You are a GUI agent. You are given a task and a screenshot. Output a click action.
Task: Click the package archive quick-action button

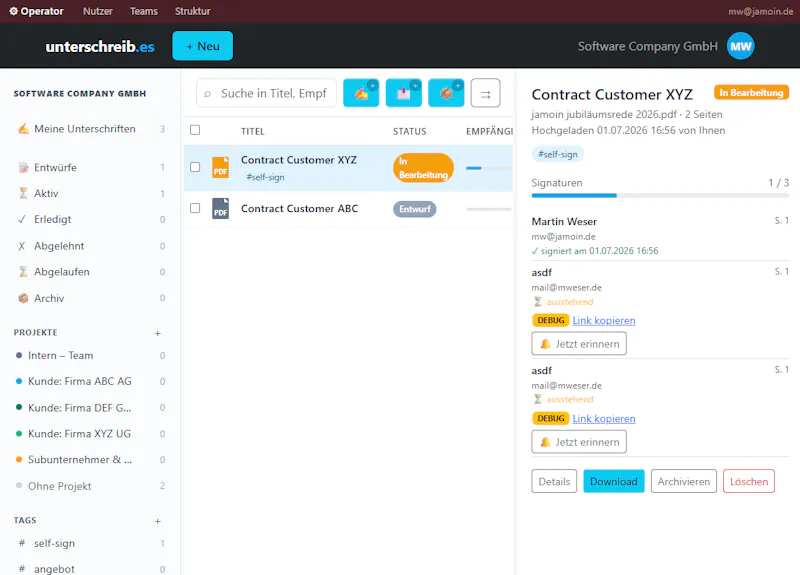coord(446,93)
